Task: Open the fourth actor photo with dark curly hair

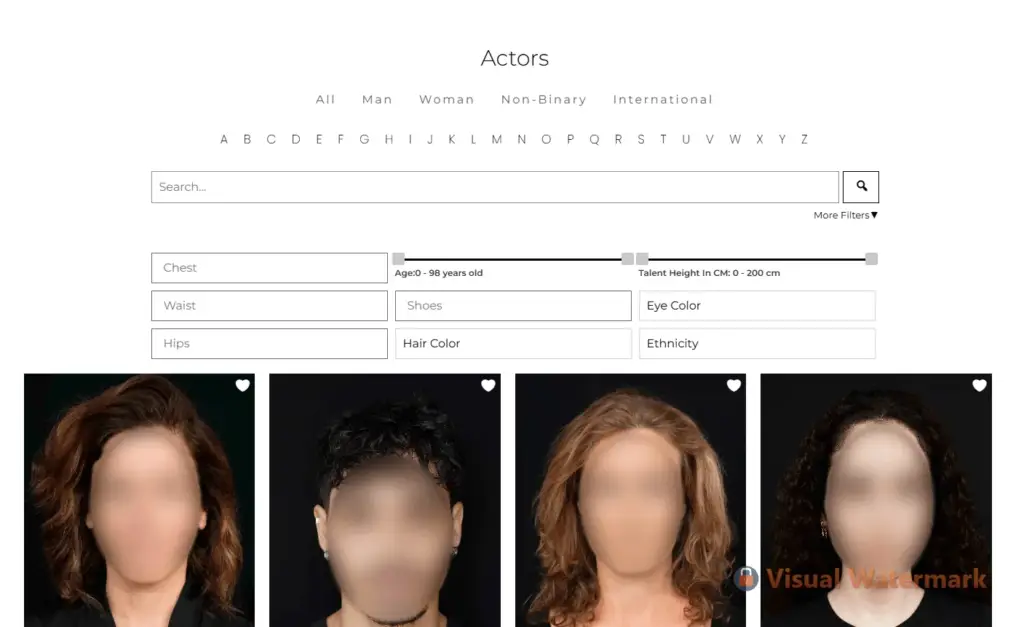Action: [x=876, y=500]
